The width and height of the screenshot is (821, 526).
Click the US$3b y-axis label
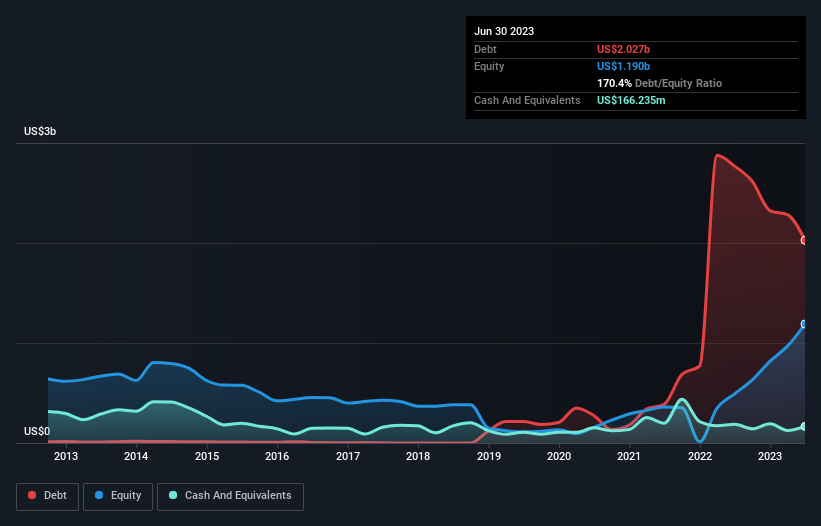coord(40,131)
